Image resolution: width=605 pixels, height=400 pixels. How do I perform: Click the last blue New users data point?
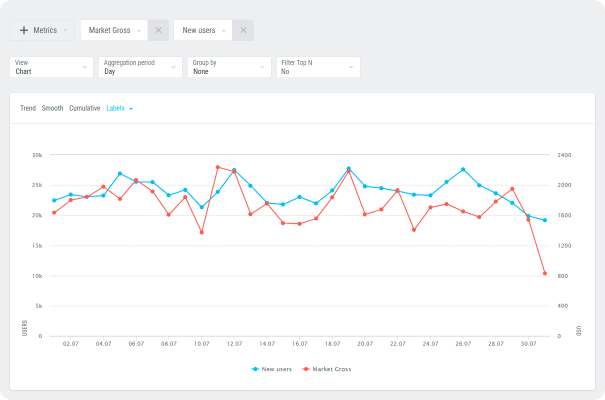tap(545, 220)
